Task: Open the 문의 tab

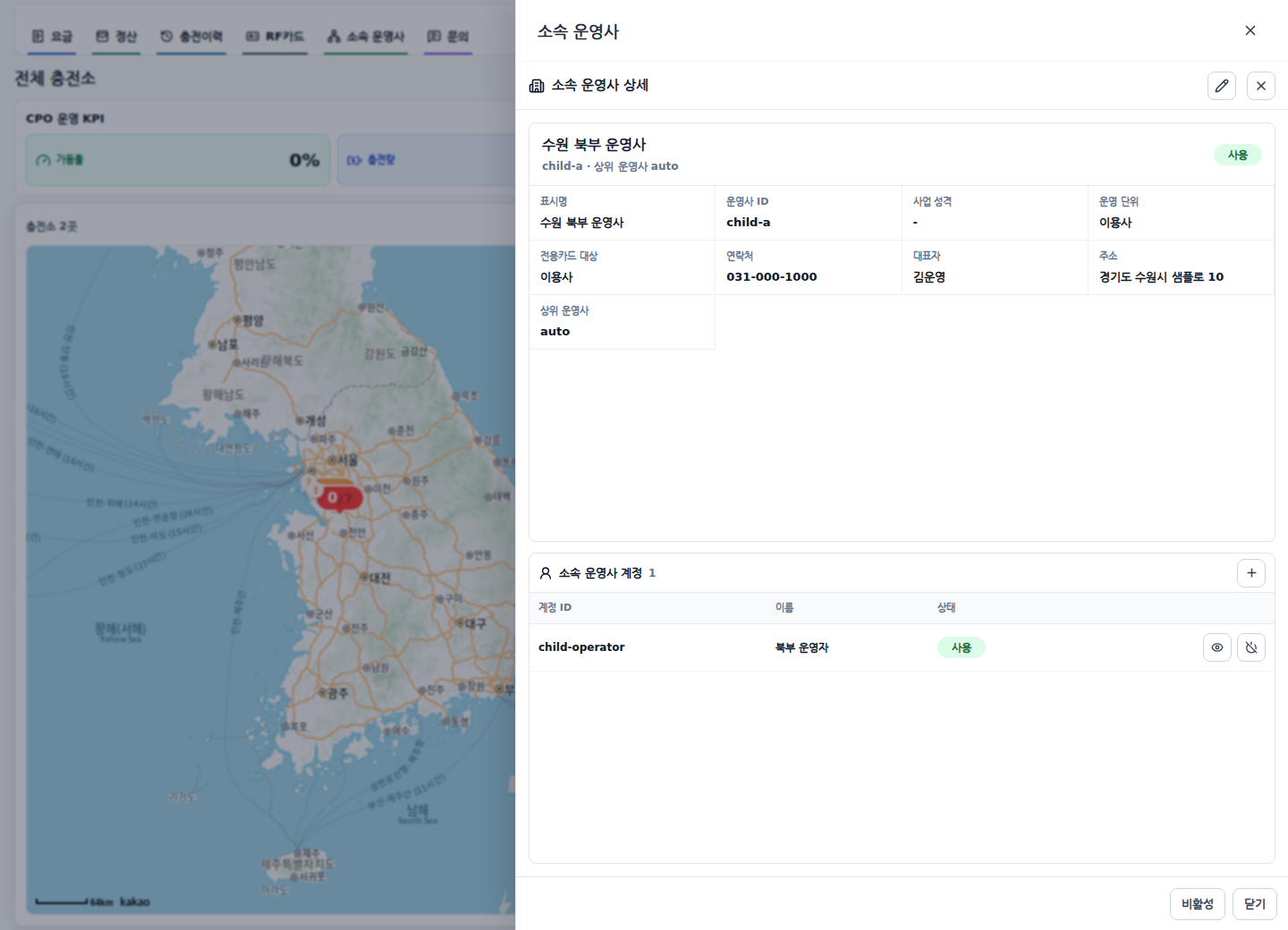Action: pyautogui.click(x=448, y=37)
